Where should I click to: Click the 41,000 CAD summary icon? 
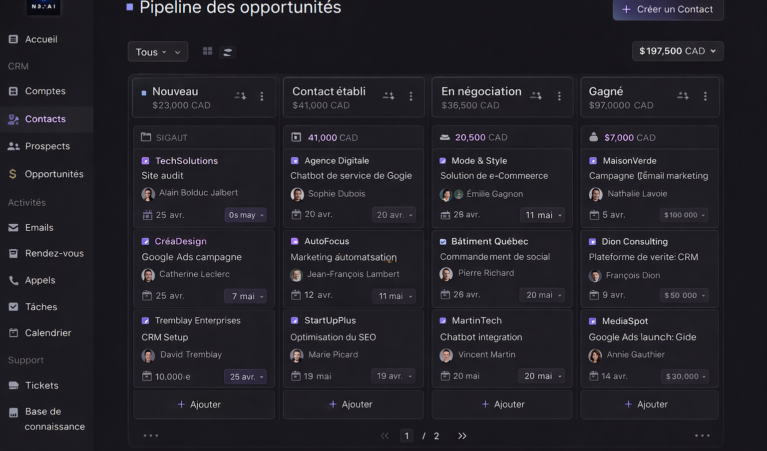(296, 137)
